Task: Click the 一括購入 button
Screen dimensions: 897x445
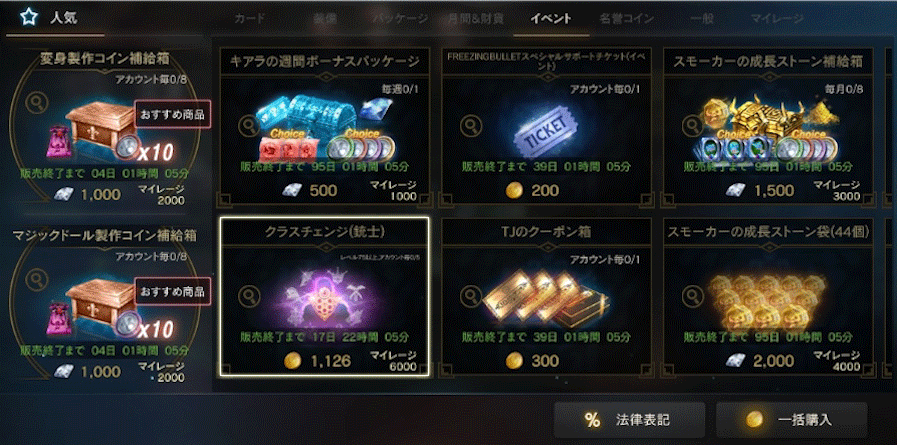Action: point(792,420)
